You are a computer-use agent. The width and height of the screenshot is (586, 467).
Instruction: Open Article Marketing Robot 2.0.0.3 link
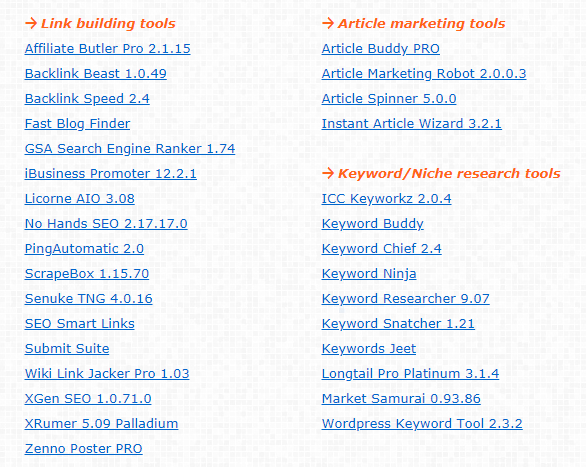(x=424, y=74)
